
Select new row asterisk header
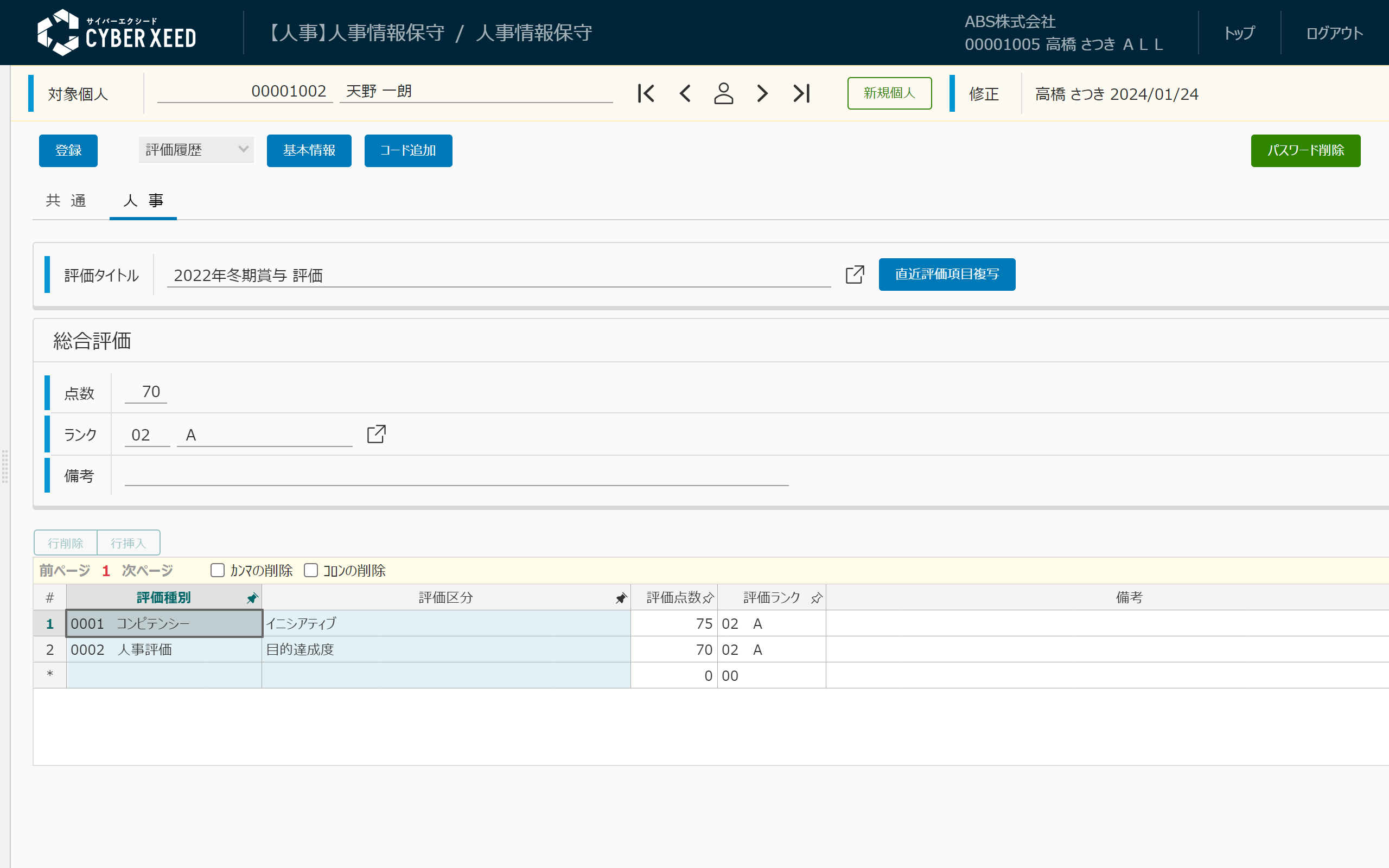50,675
